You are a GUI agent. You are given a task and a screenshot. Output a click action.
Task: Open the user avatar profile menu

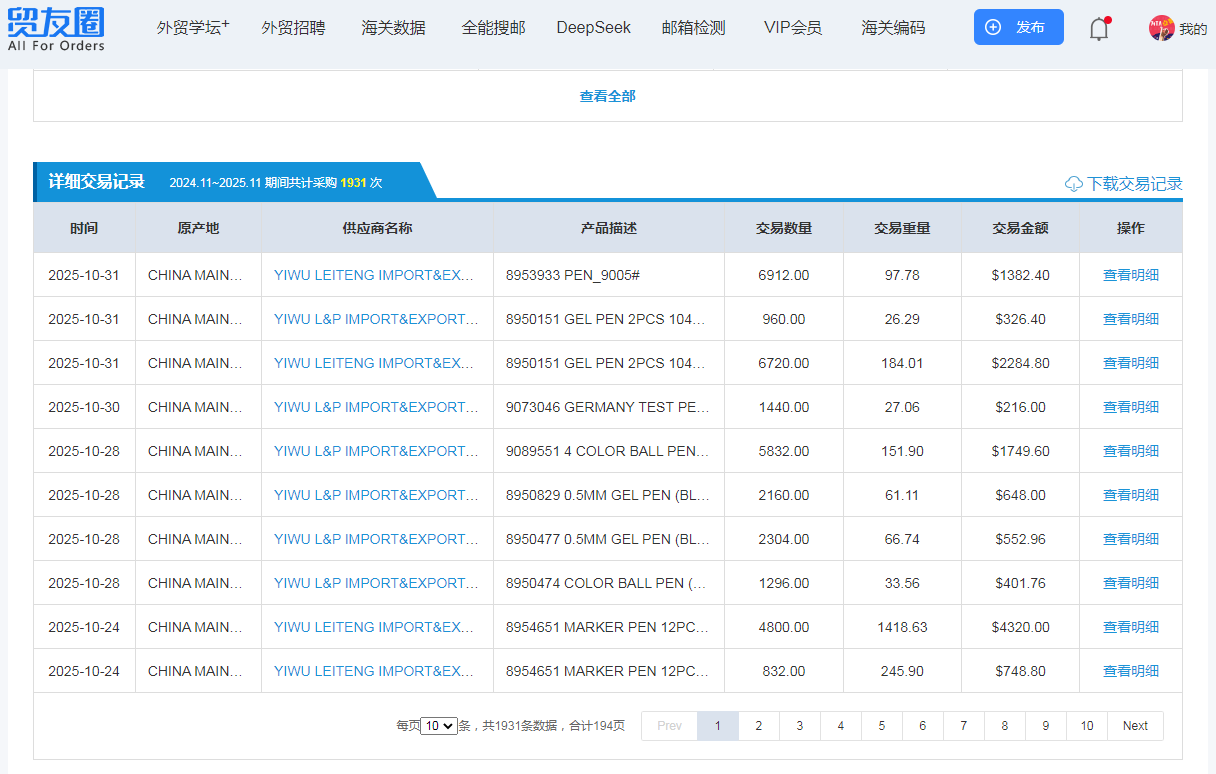pyautogui.click(x=1161, y=28)
